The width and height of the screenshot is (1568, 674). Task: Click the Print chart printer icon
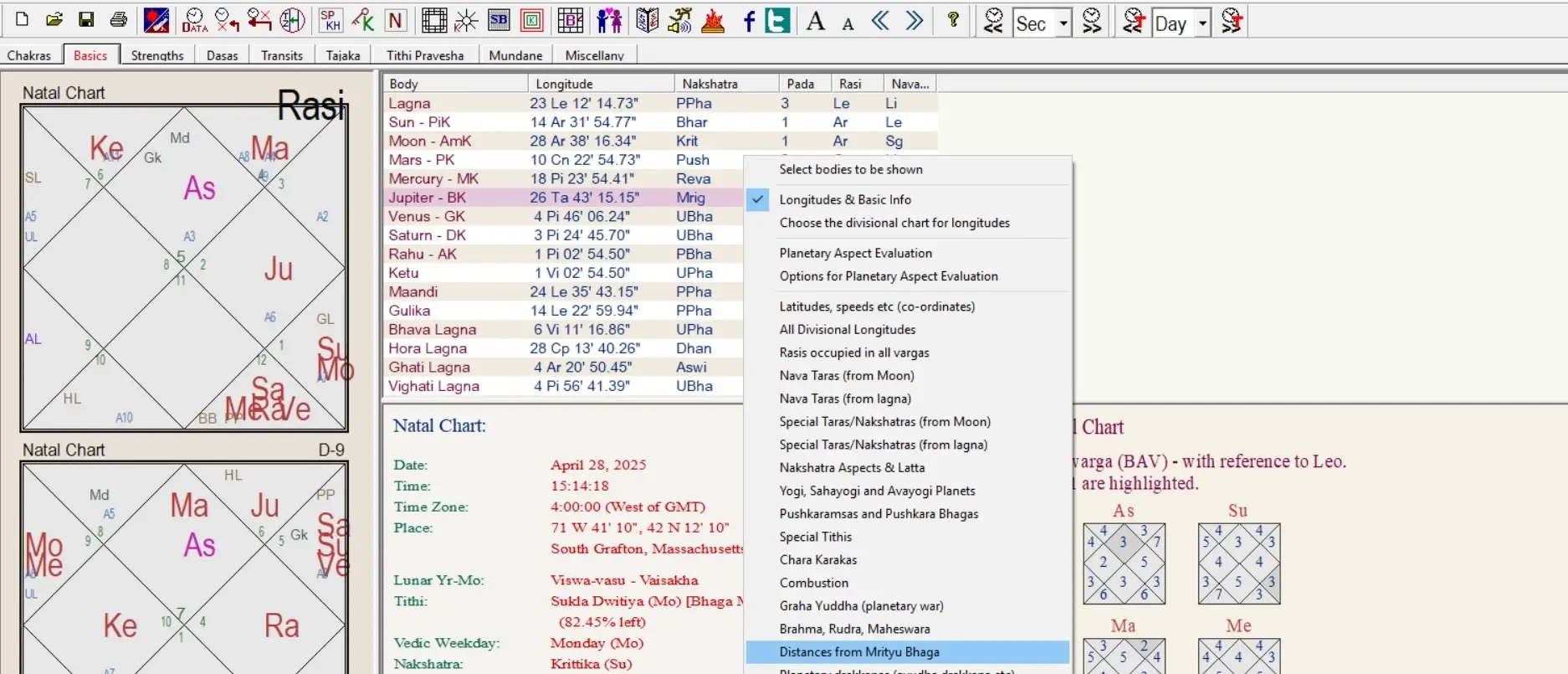pyautogui.click(x=119, y=20)
